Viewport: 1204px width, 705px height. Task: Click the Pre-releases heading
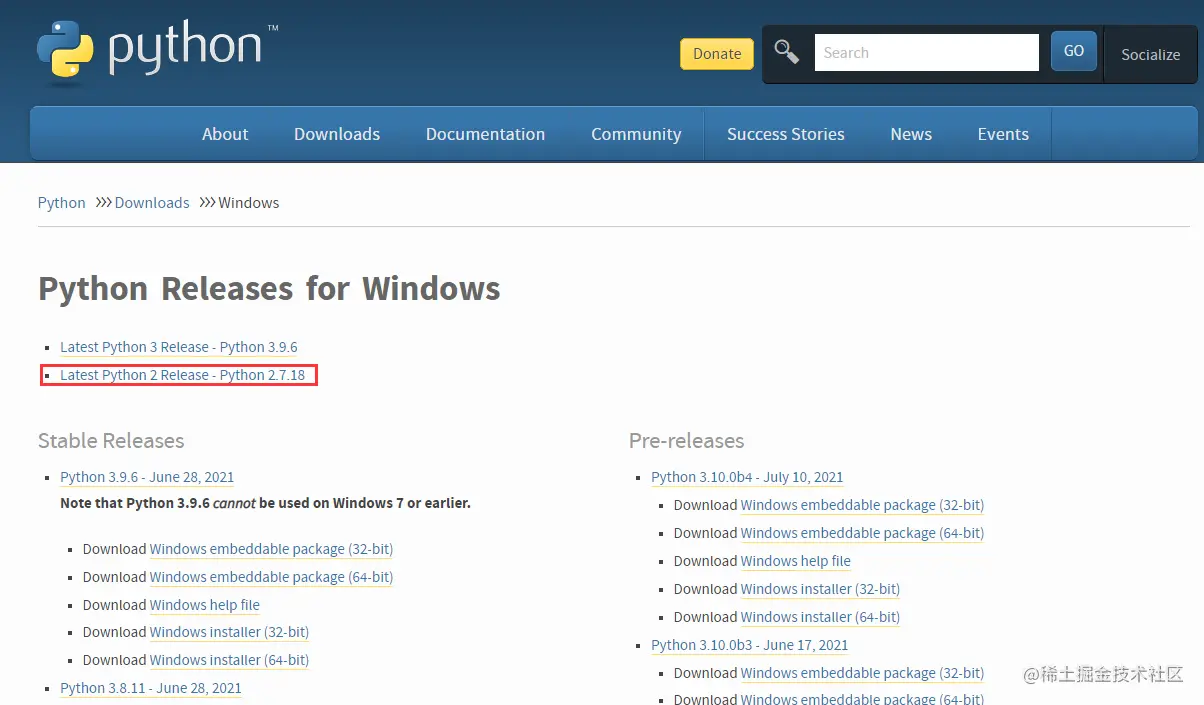687,441
